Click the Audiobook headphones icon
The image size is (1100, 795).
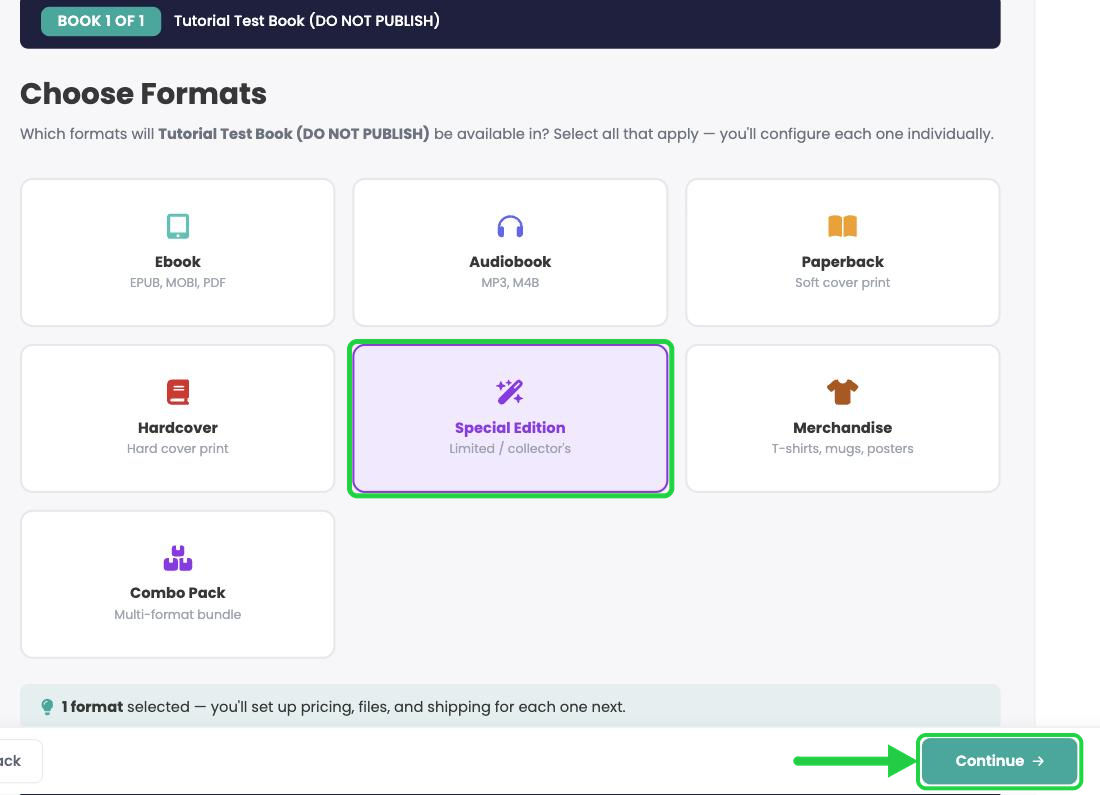click(x=510, y=226)
